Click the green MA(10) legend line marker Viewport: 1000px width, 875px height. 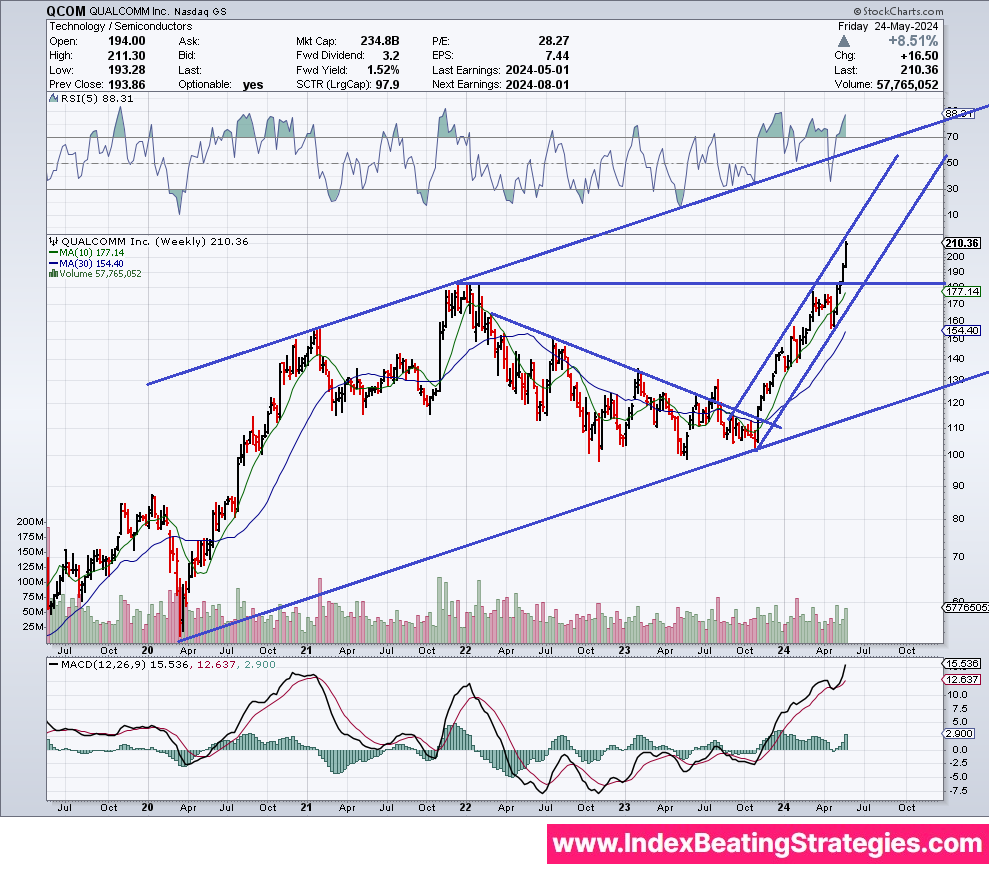(x=54, y=253)
